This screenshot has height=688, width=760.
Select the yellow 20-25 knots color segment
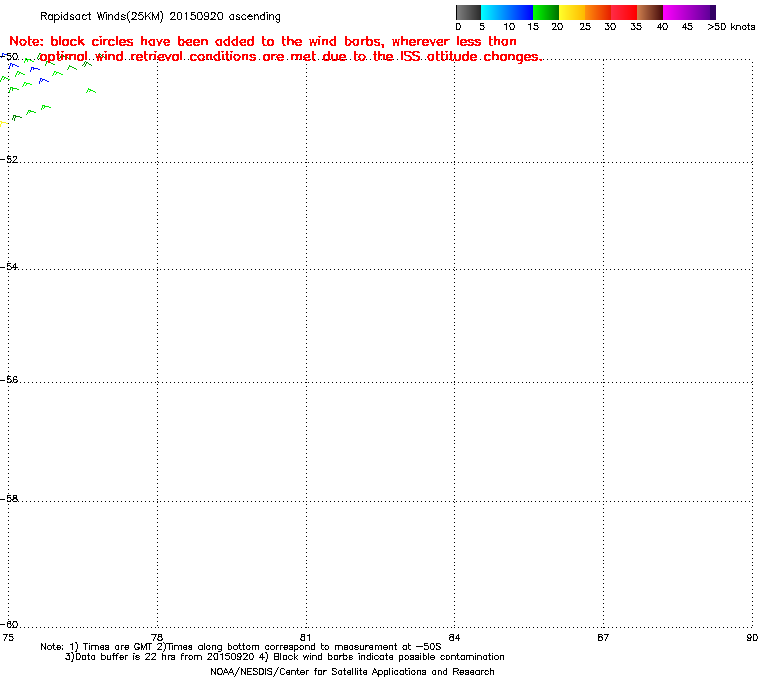572,12
